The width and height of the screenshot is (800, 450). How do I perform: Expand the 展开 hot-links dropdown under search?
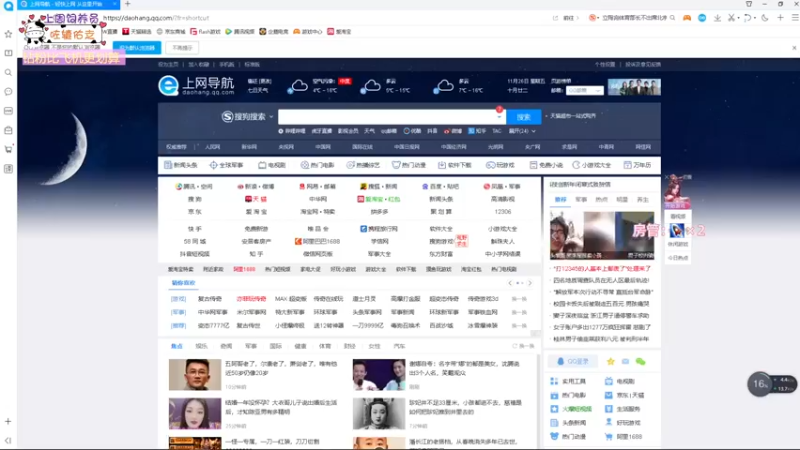[x=522, y=131]
